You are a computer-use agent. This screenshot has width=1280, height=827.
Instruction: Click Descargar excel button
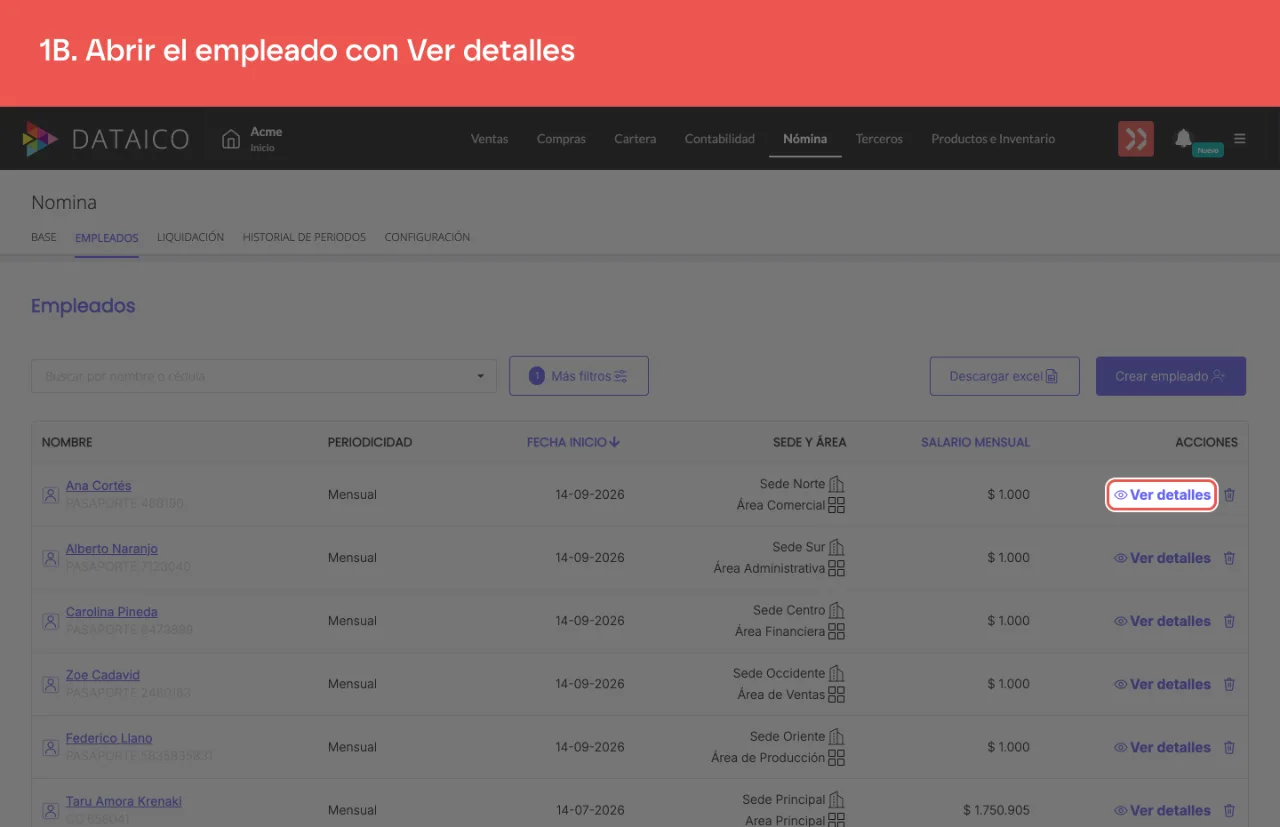[x=1005, y=376]
